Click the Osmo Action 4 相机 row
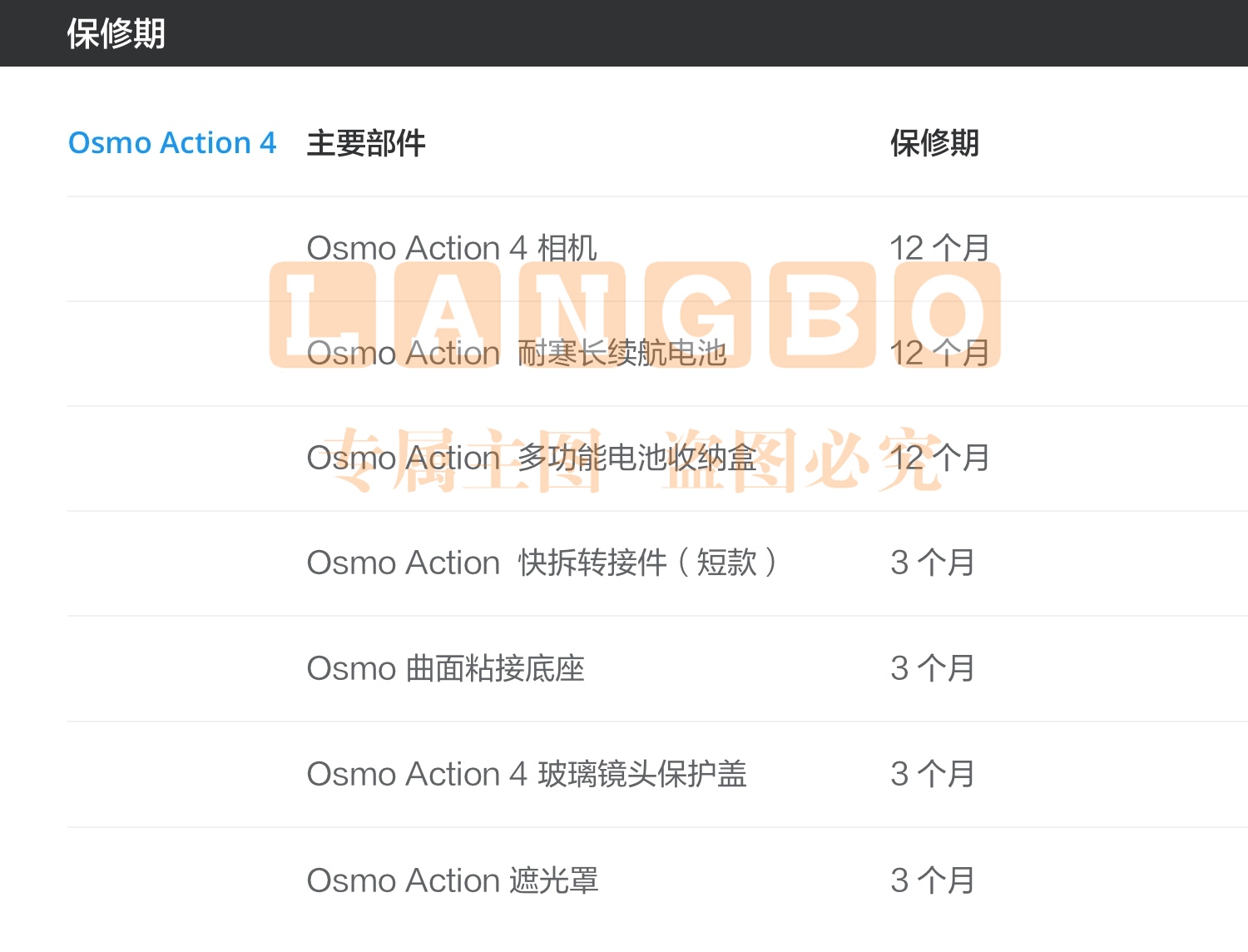This screenshot has height=952, width=1248. tap(657, 248)
